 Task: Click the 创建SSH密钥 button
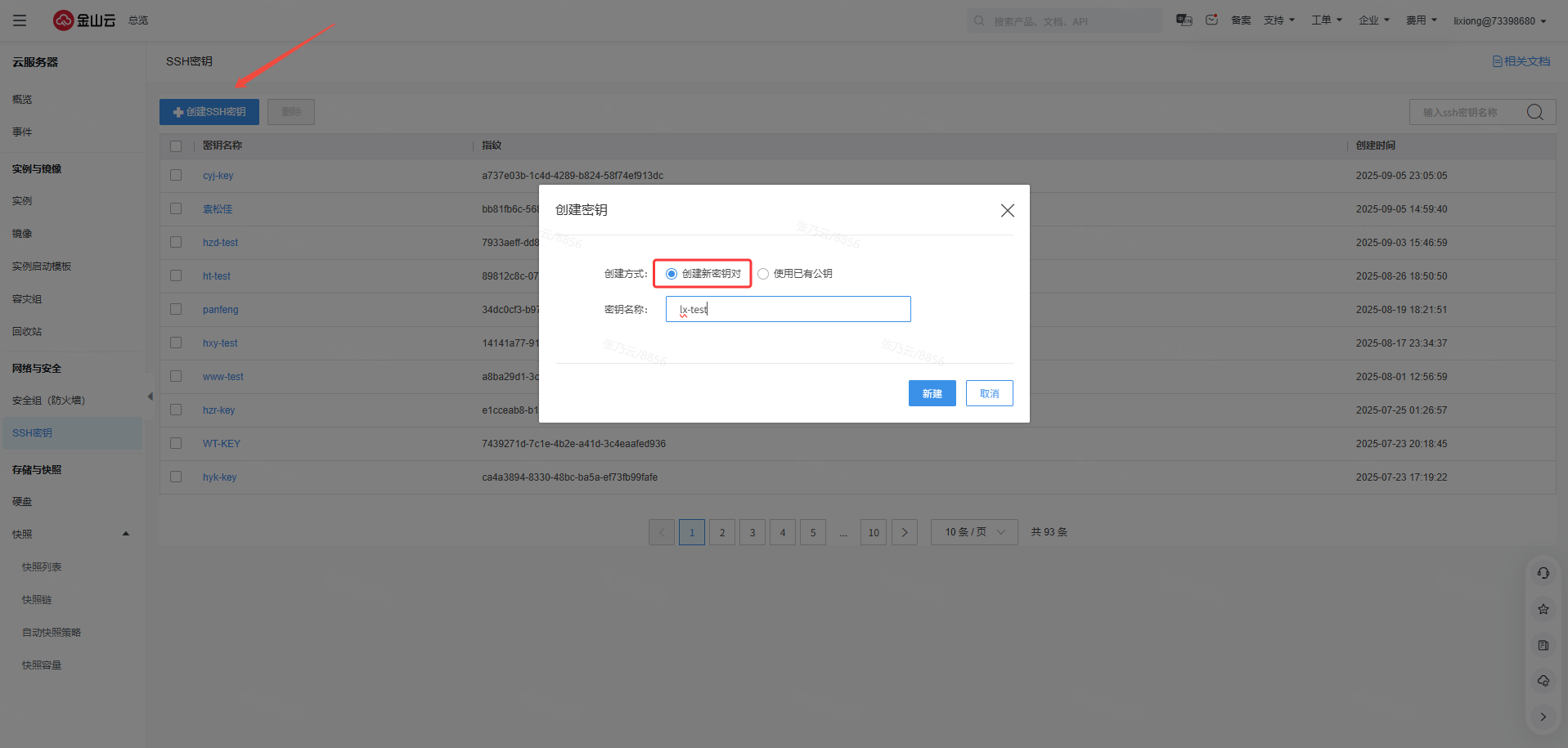coord(209,112)
